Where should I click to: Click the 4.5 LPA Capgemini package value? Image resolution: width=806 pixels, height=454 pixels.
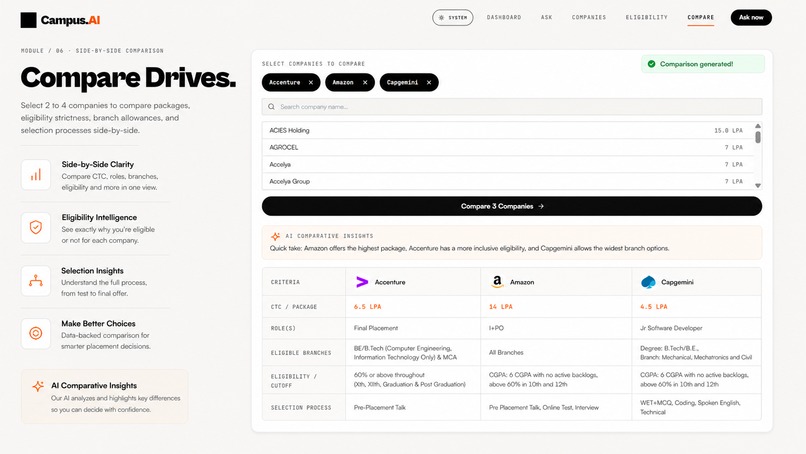click(x=653, y=307)
